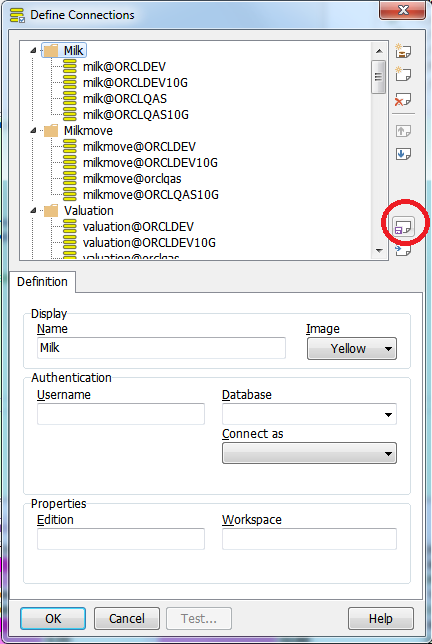Click the Milkmove folder icon
432x644 pixels.
[x=51, y=131]
